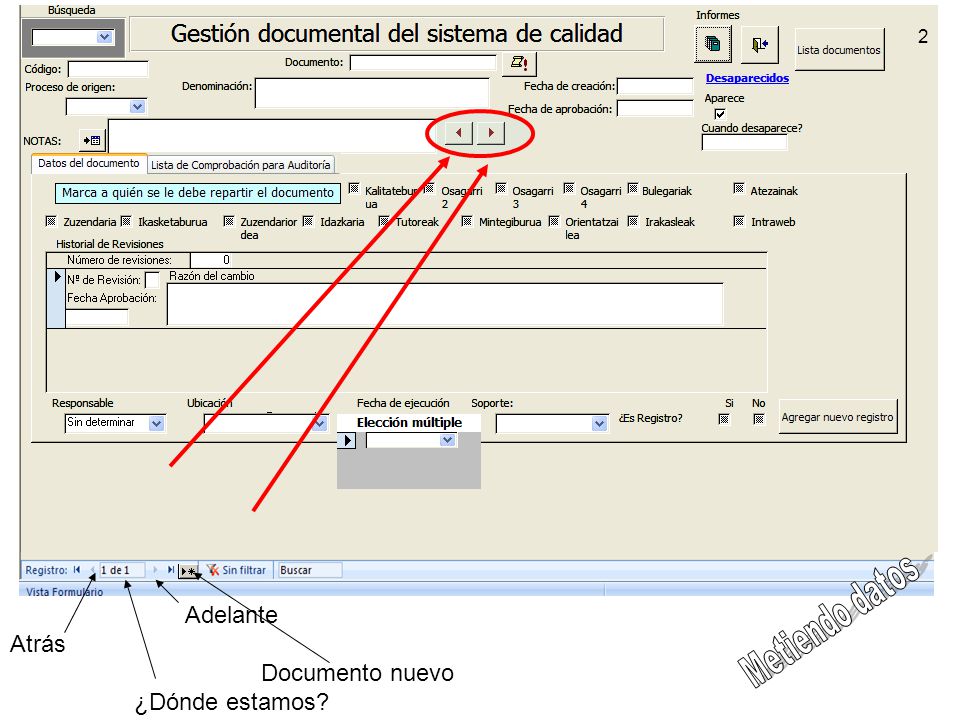Check the Zuzendariordea checkbox

click(x=228, y=221)
